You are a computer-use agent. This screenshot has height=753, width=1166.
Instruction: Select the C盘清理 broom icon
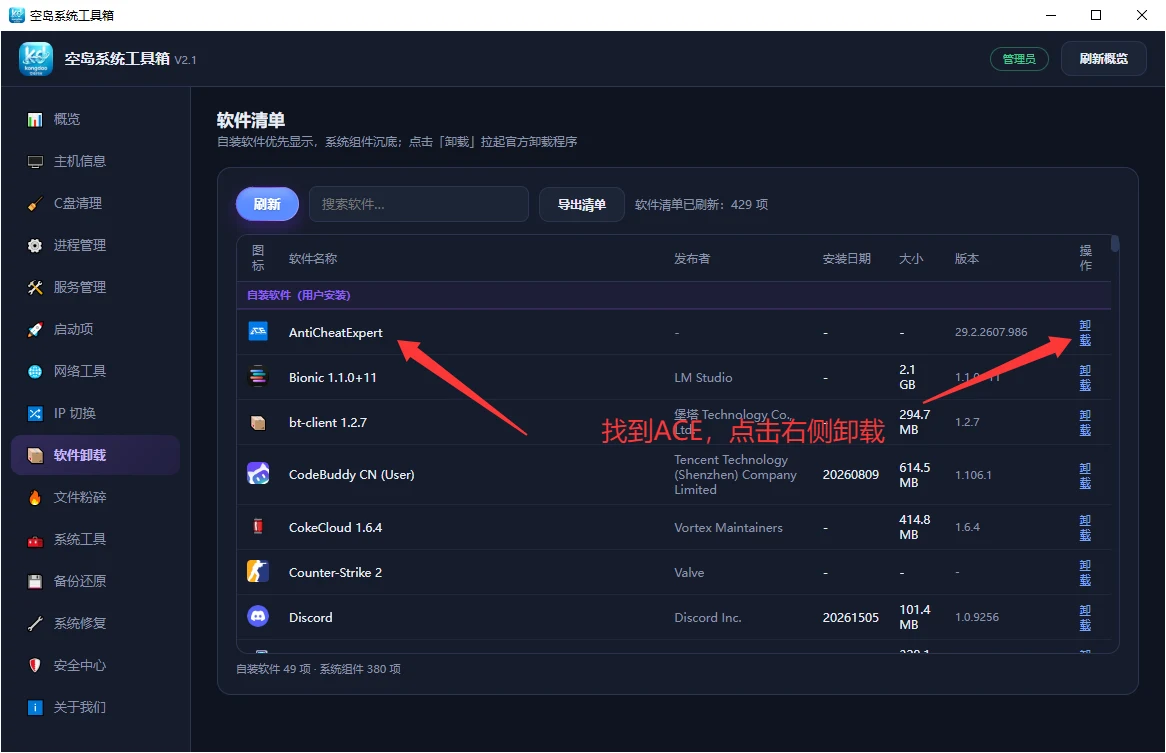35,204
